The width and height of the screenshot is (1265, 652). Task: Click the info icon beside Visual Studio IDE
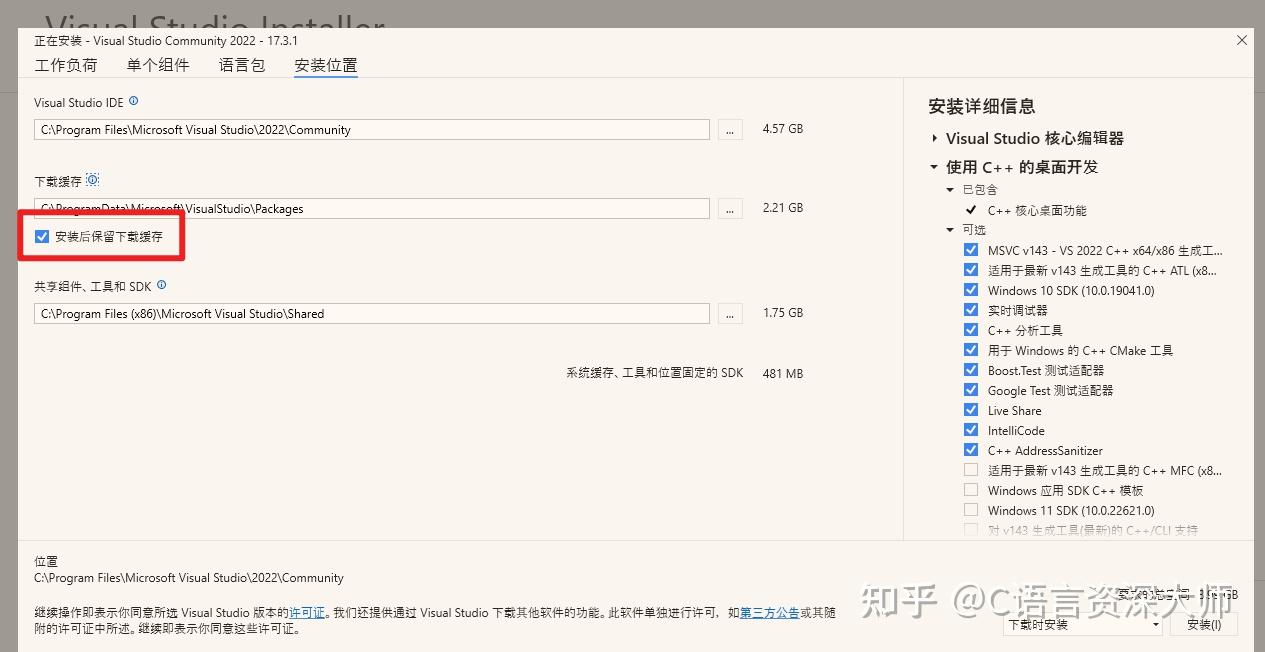(x=133, y=99)
